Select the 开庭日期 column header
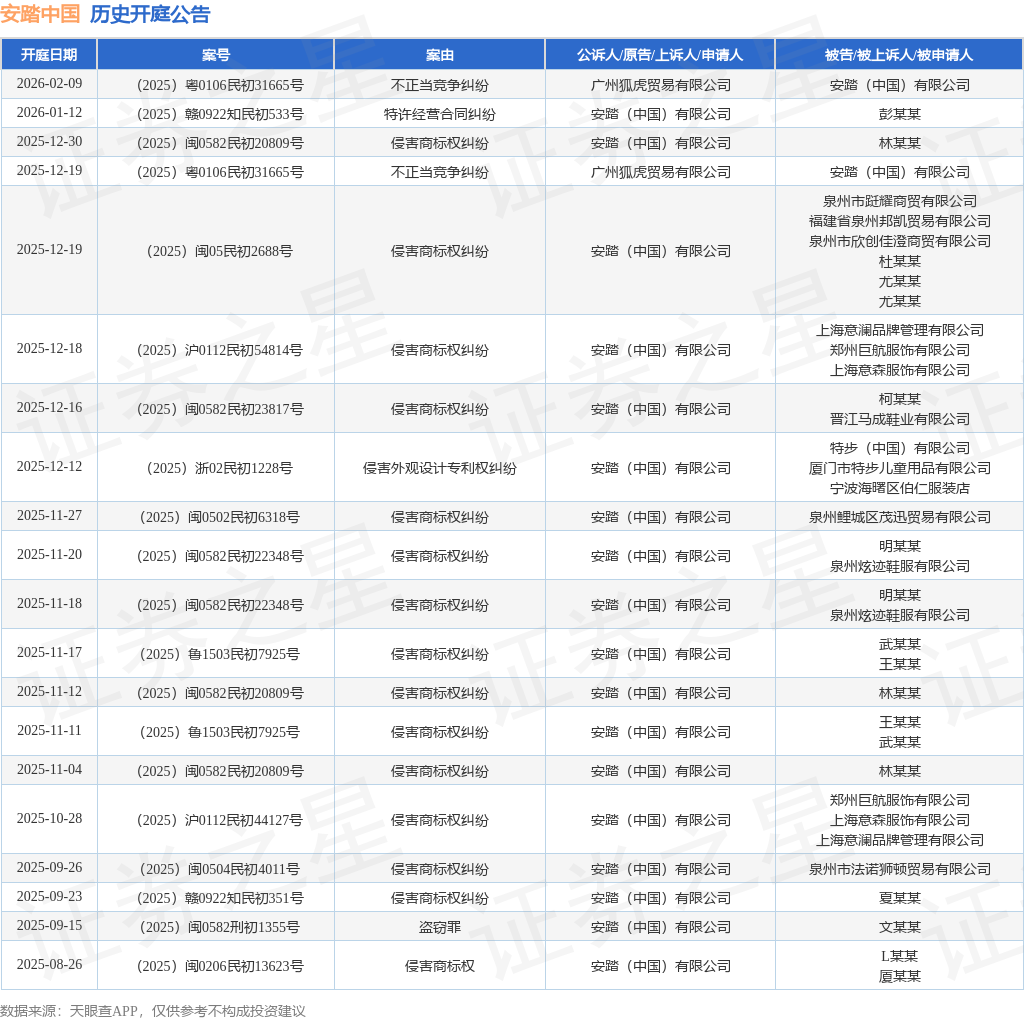 coord(49,55)
